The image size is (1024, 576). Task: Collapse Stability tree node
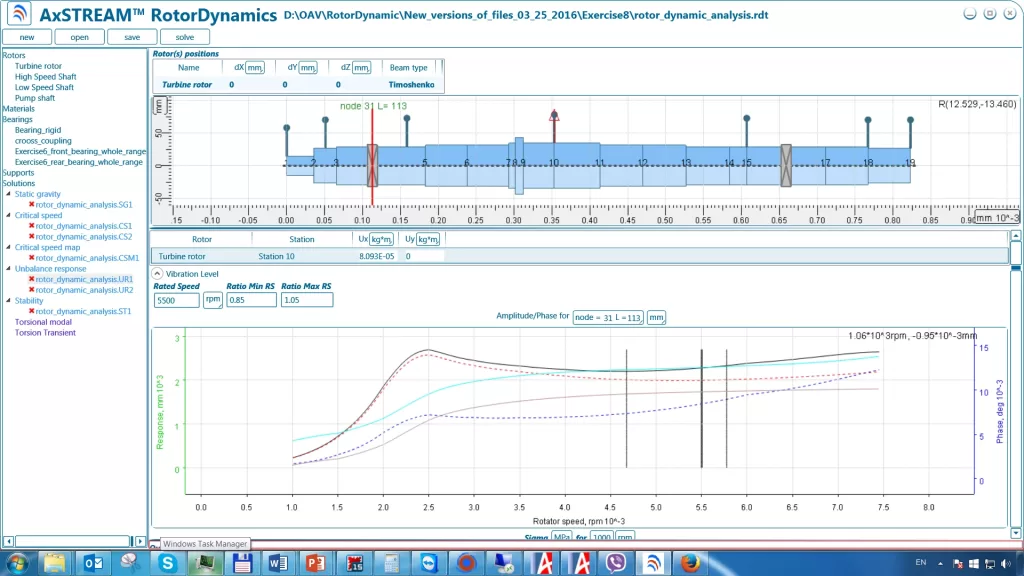8,300
